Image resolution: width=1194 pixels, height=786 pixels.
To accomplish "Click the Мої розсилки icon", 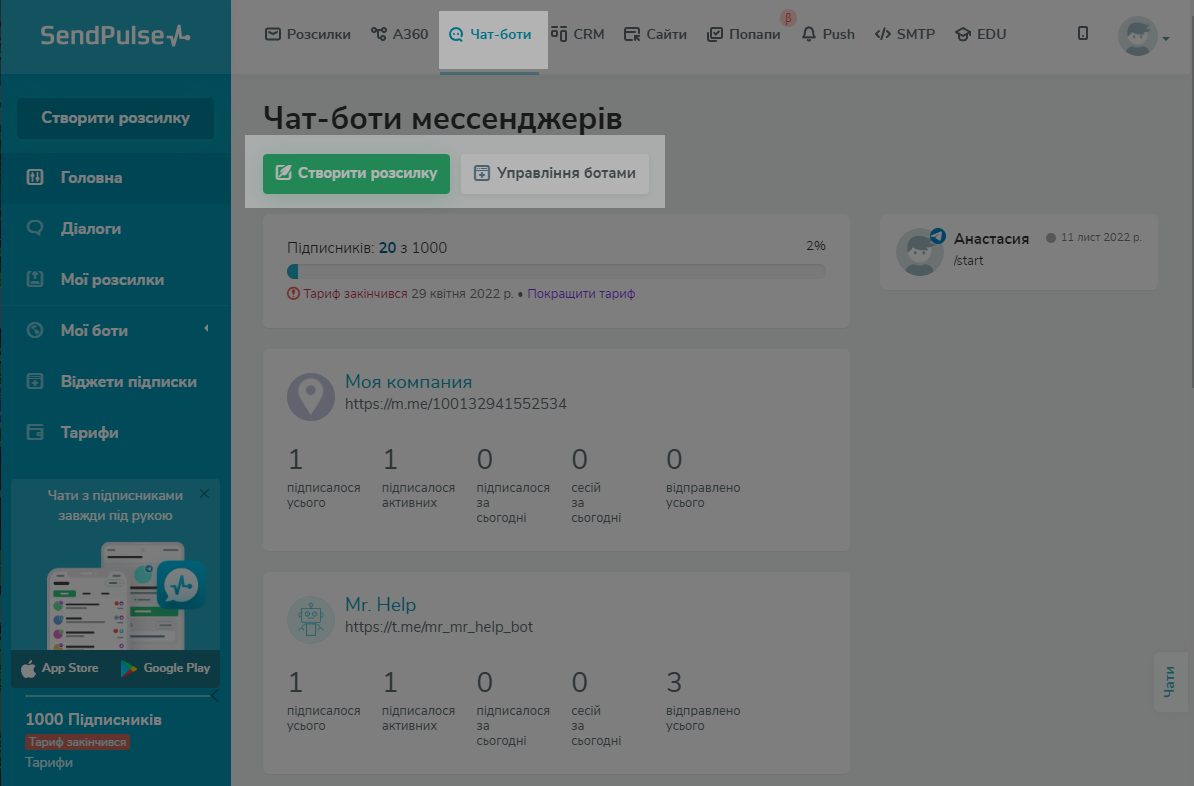I will (x=35, y=279).
